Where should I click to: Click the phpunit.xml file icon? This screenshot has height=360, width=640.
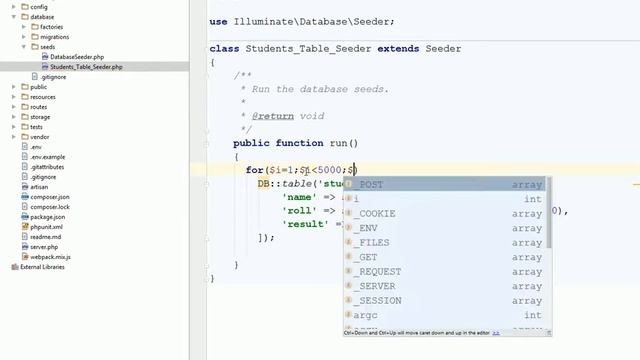[x=25, y=227]
